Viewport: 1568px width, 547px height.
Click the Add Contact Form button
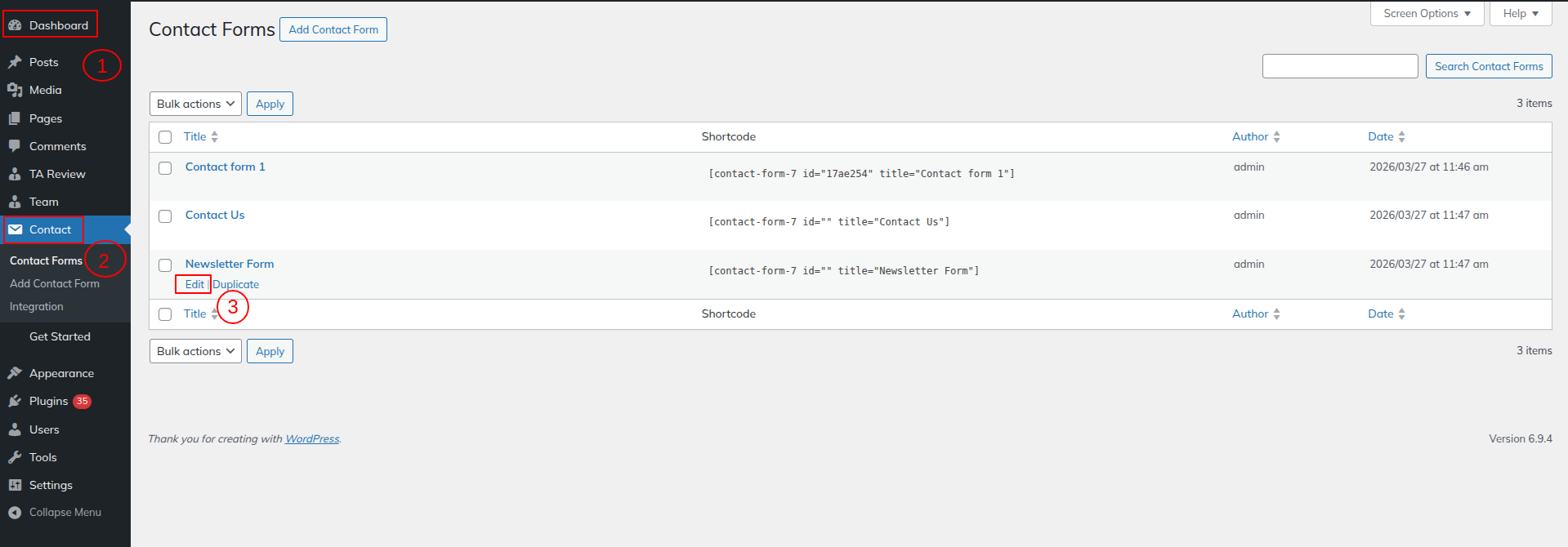click(333, 29)
